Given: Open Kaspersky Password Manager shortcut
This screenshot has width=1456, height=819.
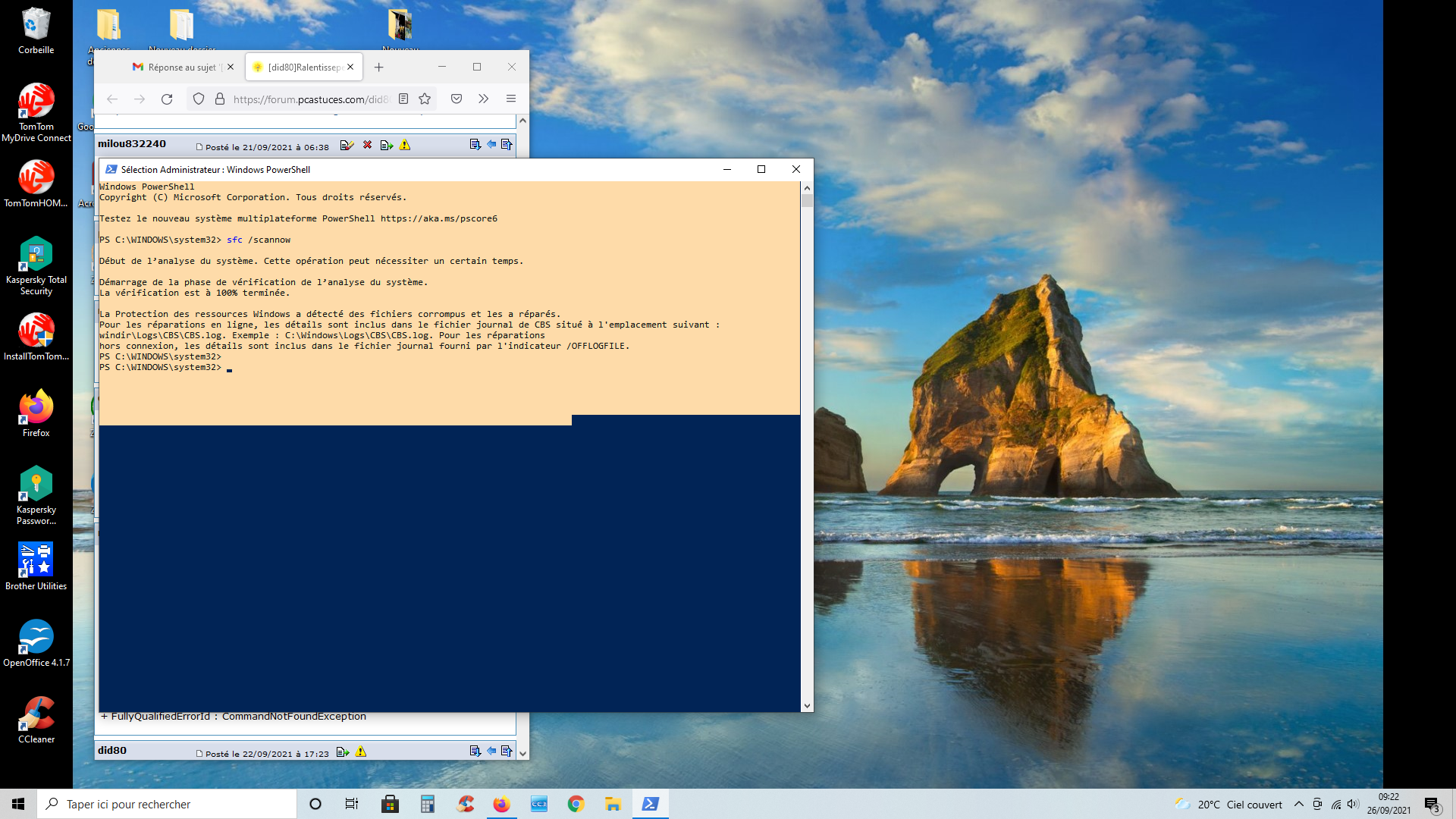Looking at the screenshot, I should [x=36, y=495].
